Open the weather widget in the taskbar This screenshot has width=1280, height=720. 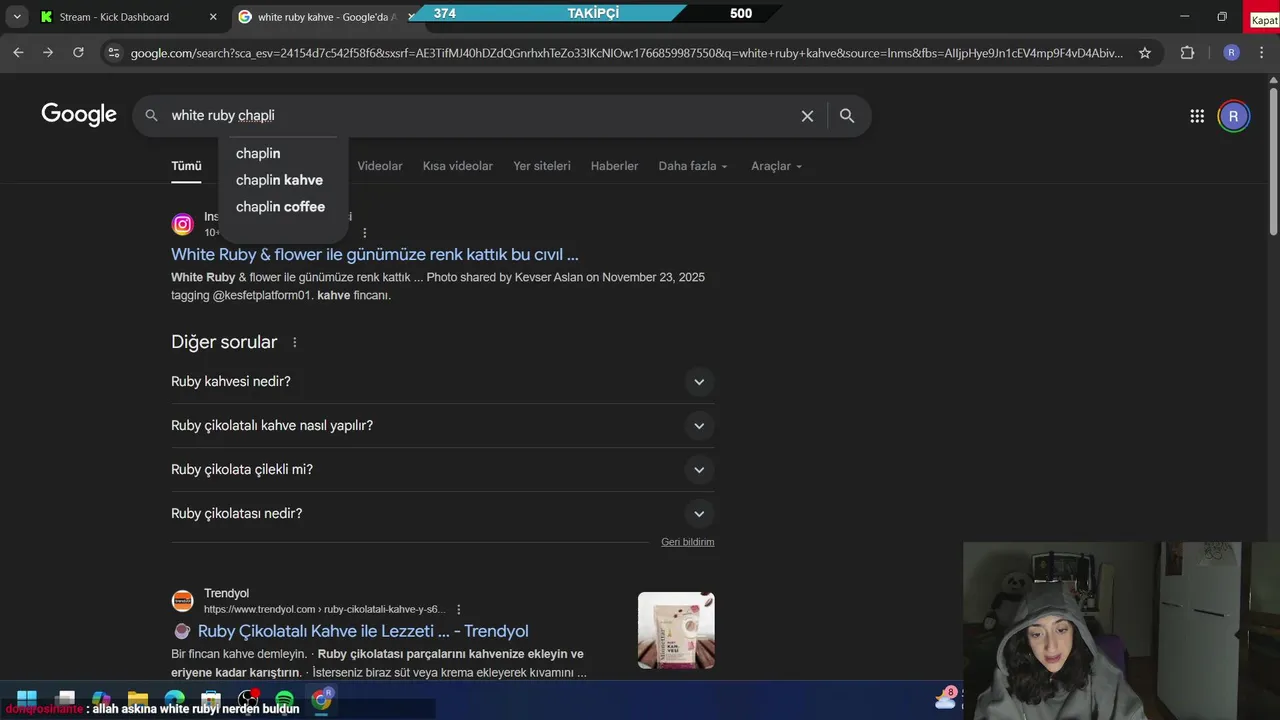(x=946, y=698)
